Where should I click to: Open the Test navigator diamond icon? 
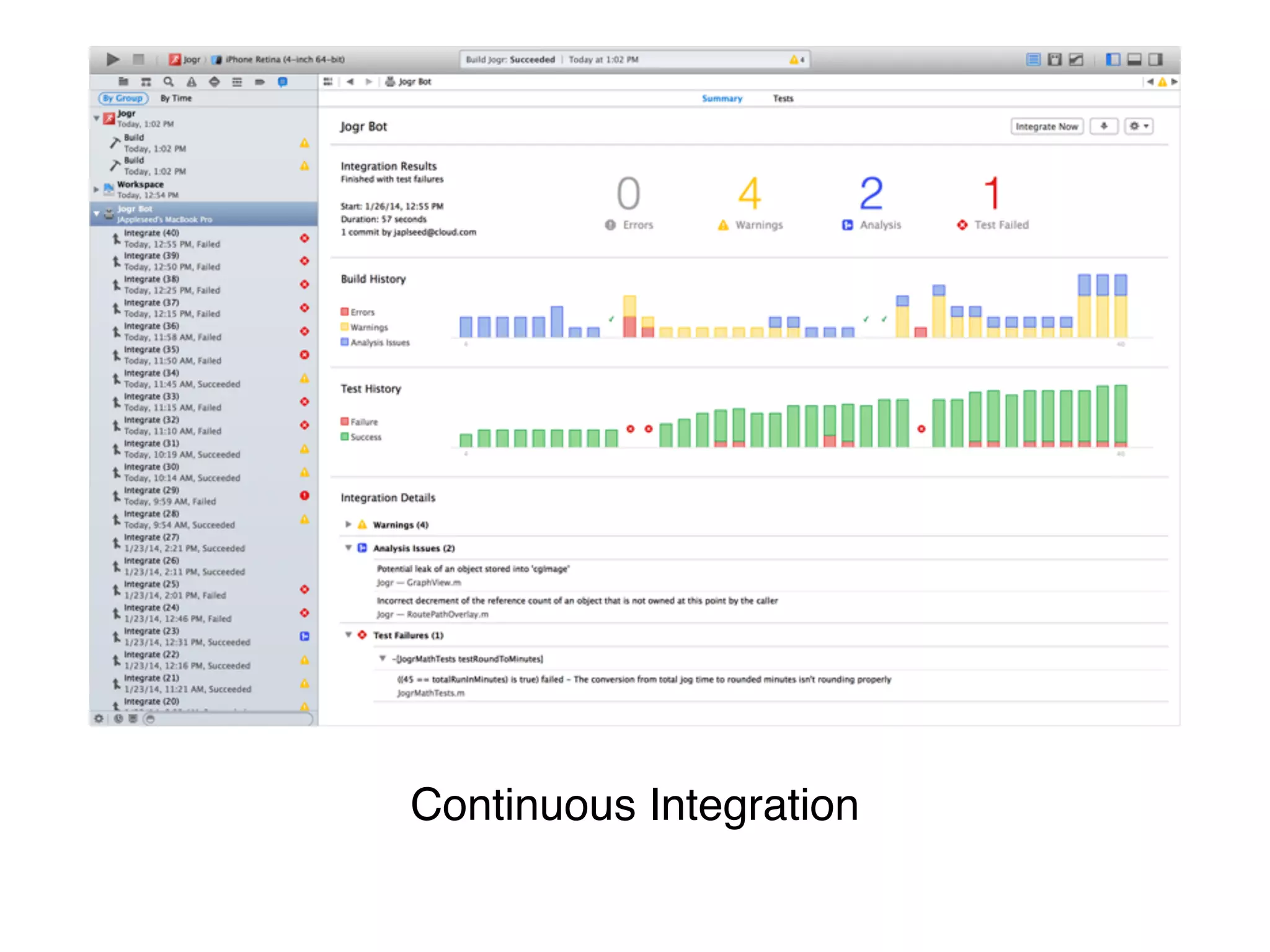[x=214, y=82]
